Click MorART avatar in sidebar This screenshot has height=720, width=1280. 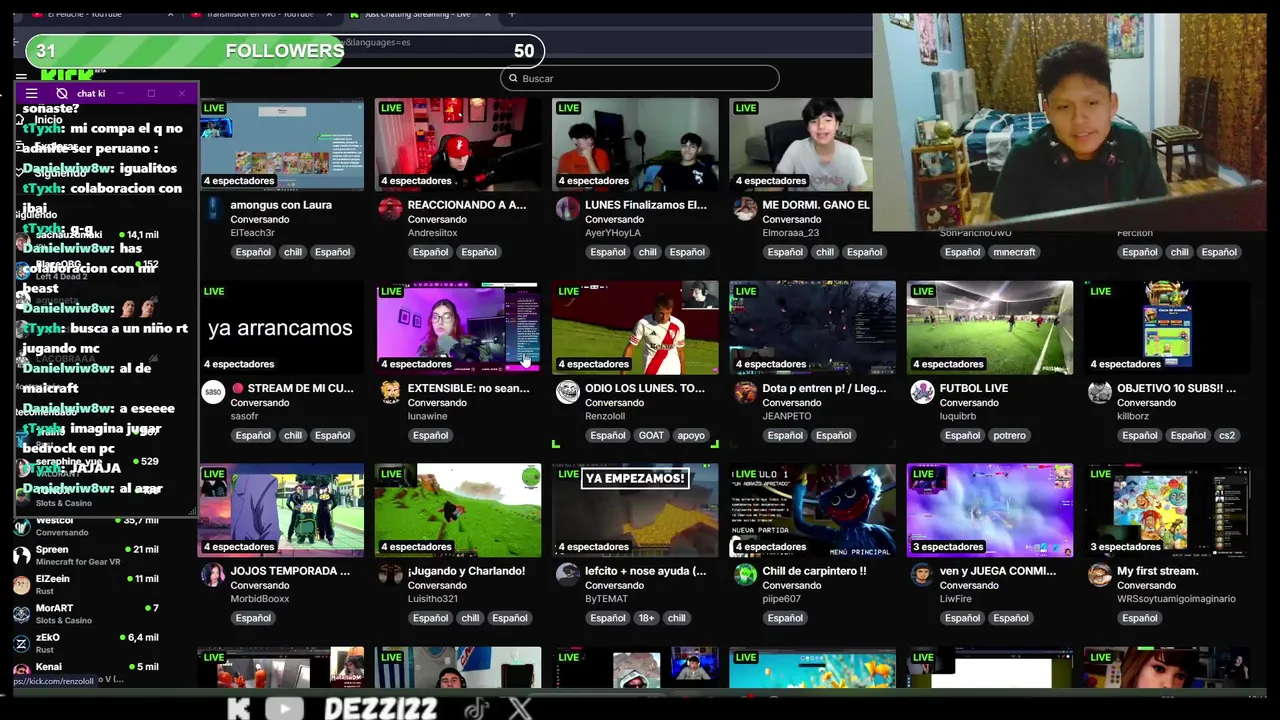click(x=21, y=614)
